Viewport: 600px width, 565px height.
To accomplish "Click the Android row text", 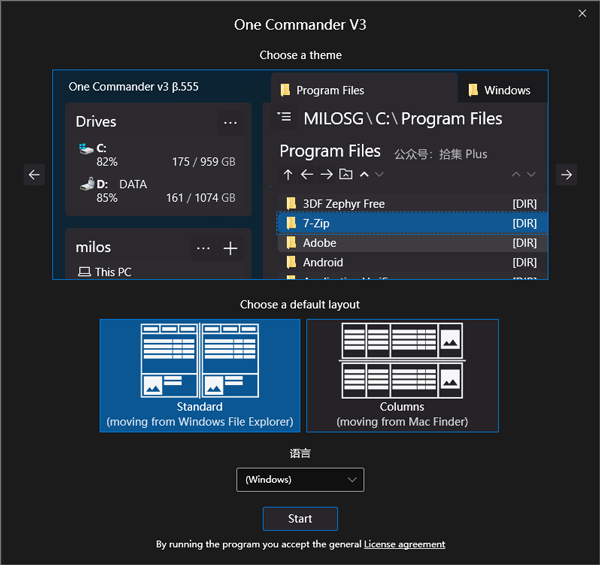I will 323,262.
